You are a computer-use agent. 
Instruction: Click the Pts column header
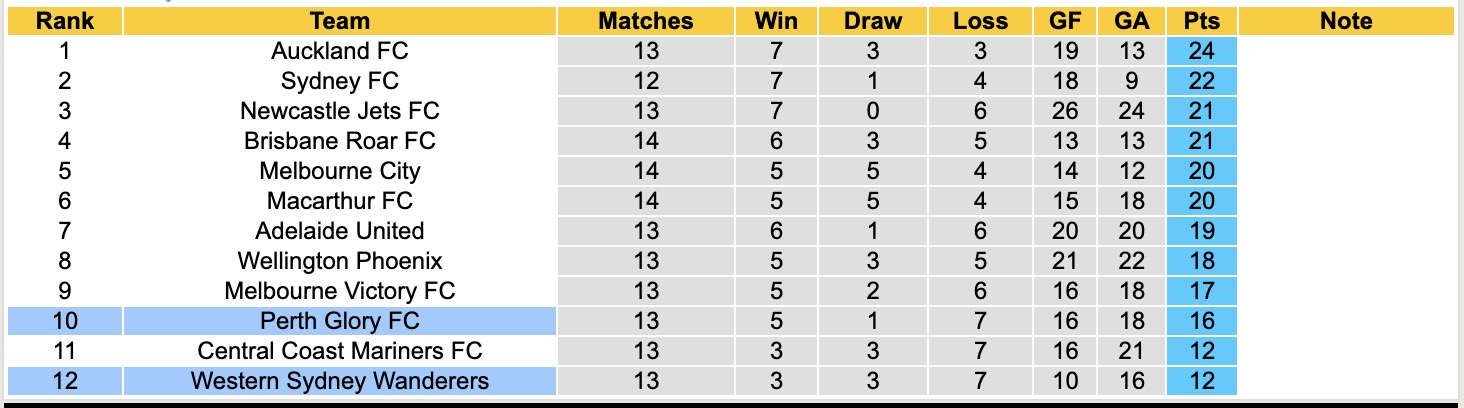pos(1201,21)
